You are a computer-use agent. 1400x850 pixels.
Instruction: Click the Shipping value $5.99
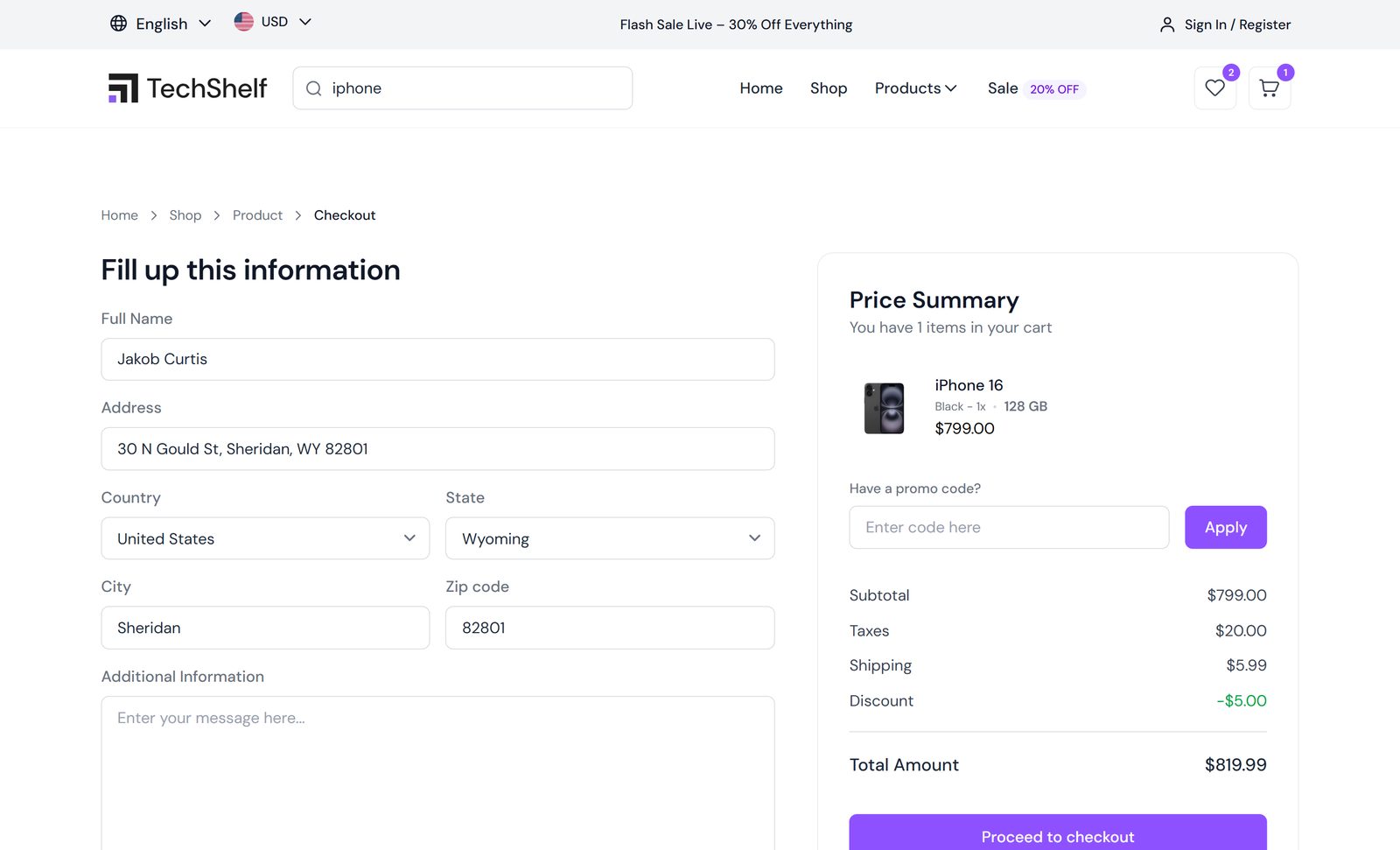(1246, 665)
